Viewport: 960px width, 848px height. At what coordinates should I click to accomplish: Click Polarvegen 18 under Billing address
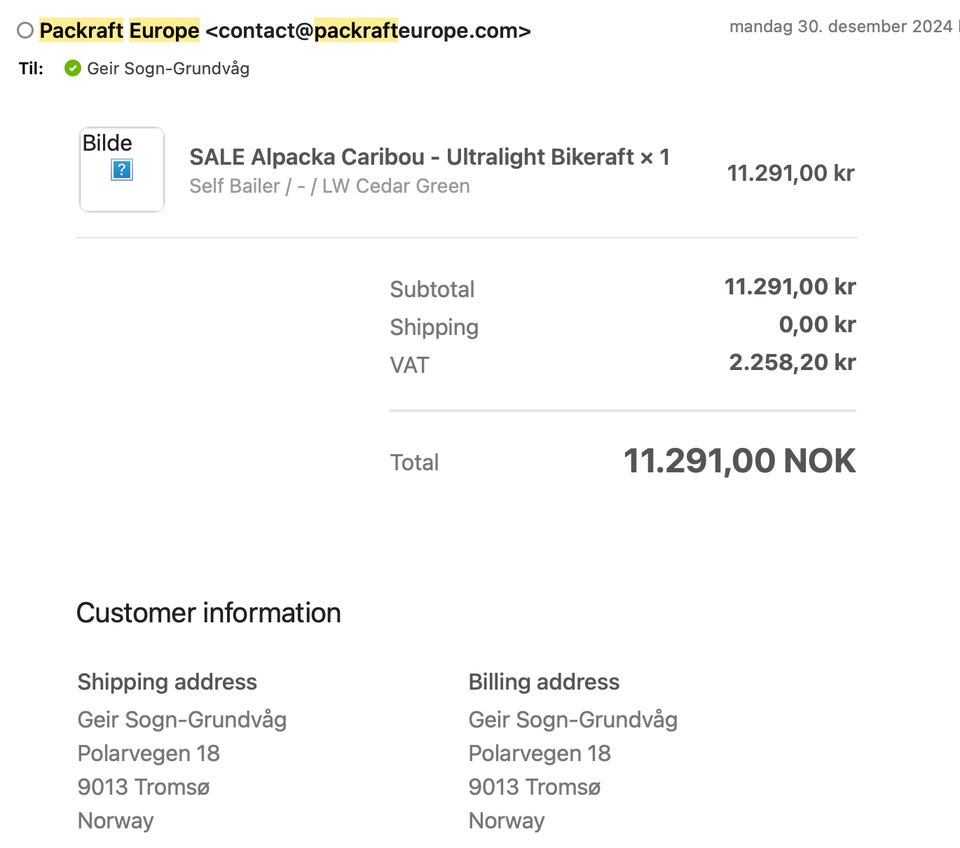539,753
